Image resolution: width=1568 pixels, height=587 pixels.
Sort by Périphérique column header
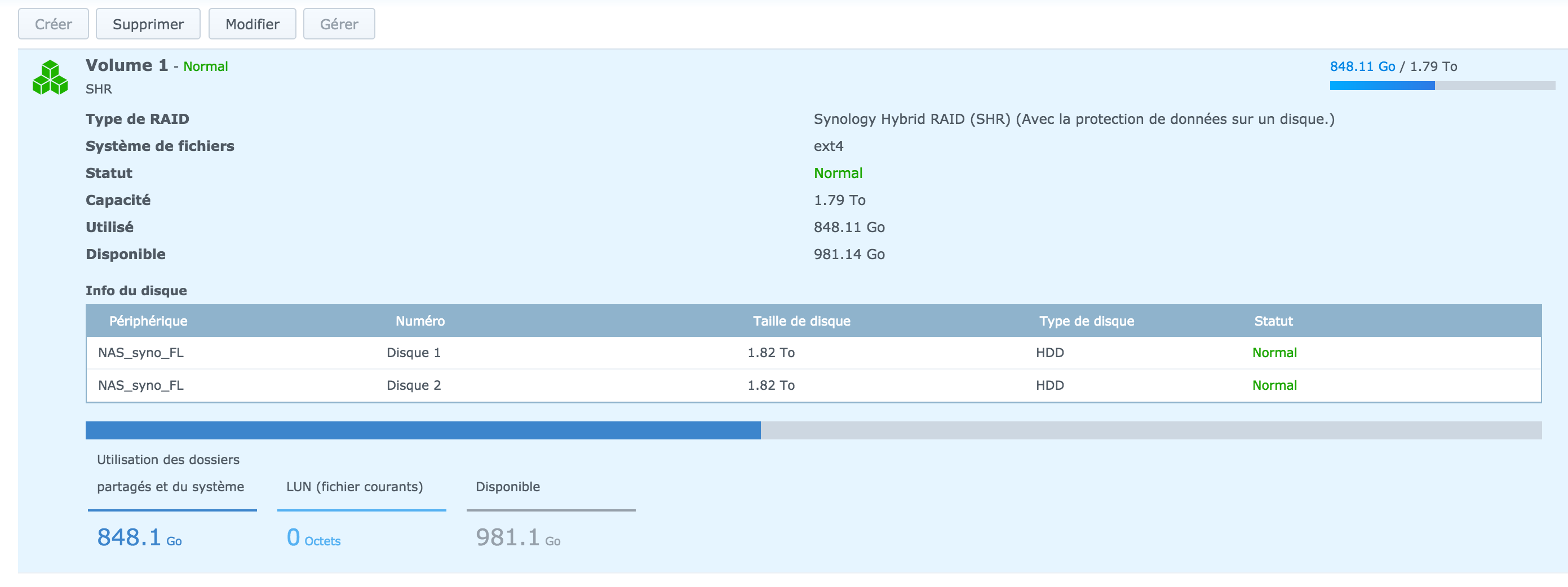(x=148, y=321)
